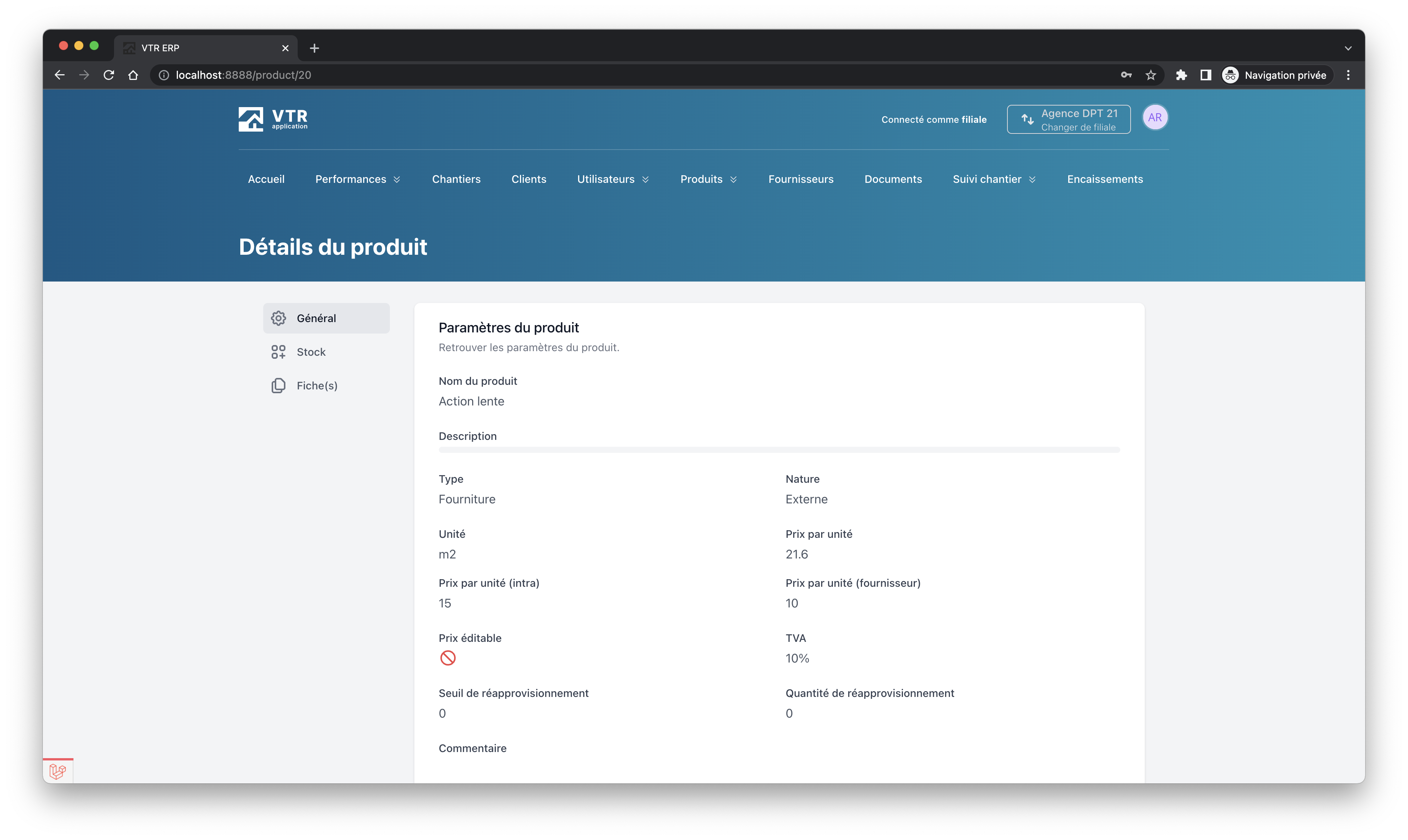Open the Fiche(s) section
Screen dimensions: 1408x840
tap(316, 386)
